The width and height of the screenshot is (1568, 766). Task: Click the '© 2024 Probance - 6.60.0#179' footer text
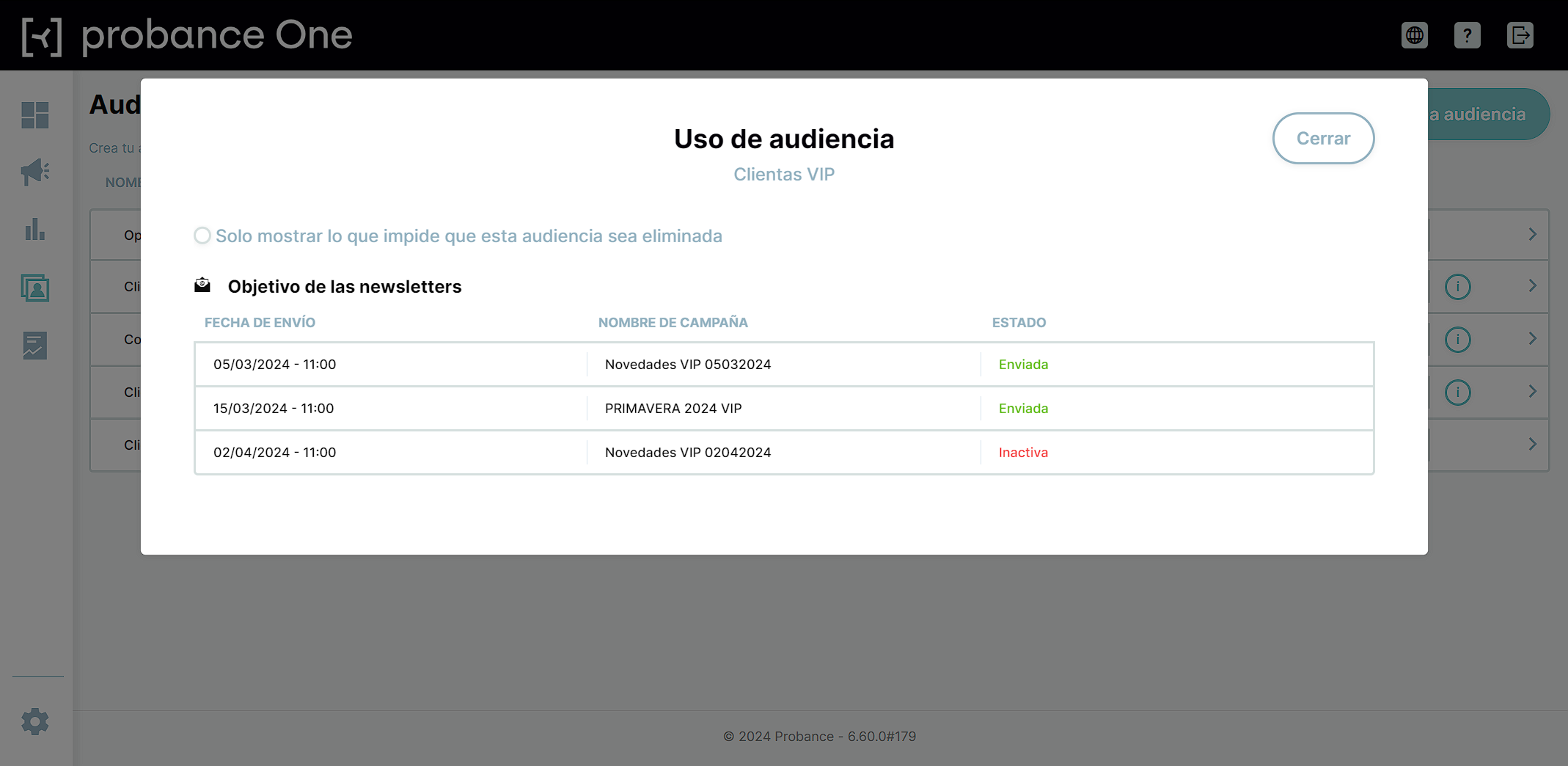coord(820,736)
